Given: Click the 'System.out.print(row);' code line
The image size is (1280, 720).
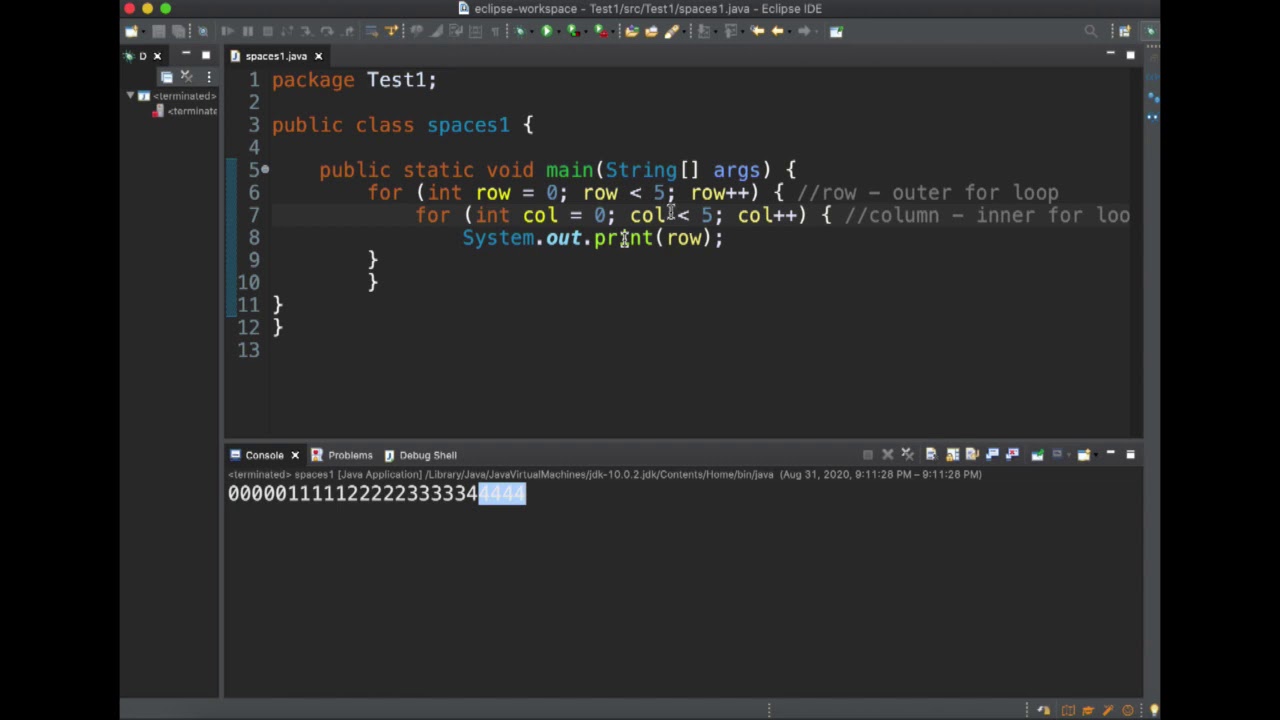Looking at the screenshot, I should (593, 238).
